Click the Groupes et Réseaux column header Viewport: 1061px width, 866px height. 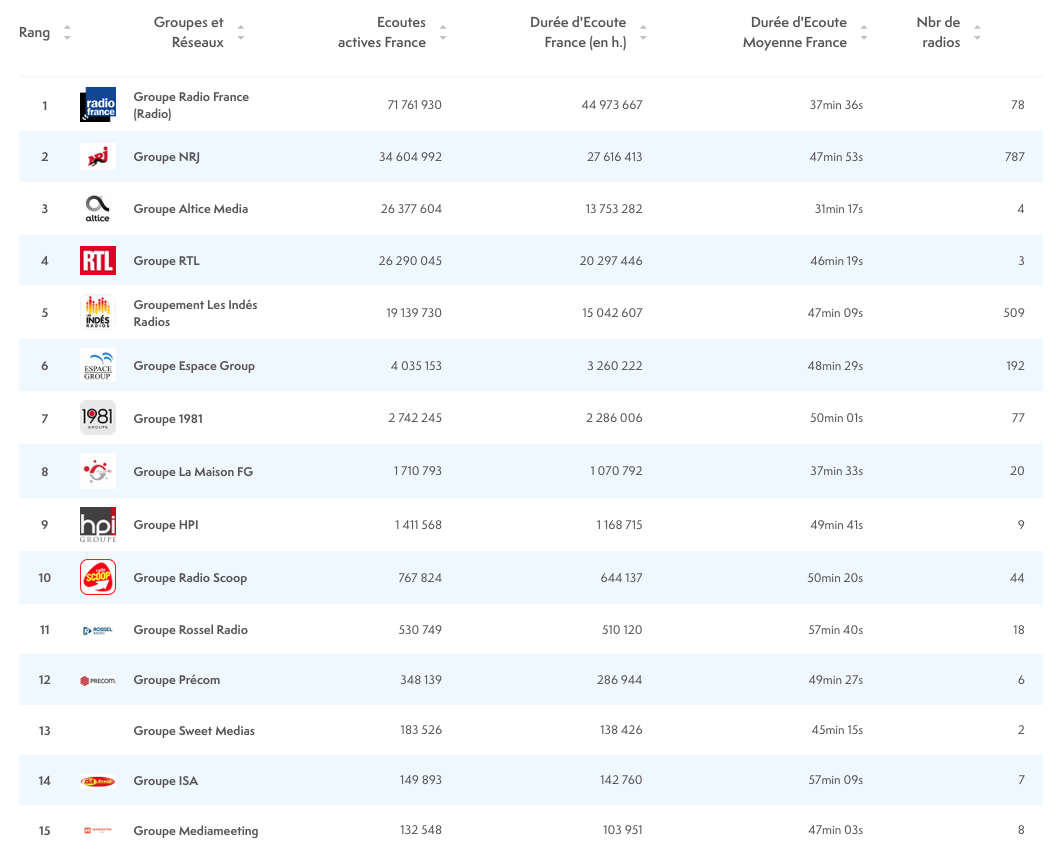188,33
